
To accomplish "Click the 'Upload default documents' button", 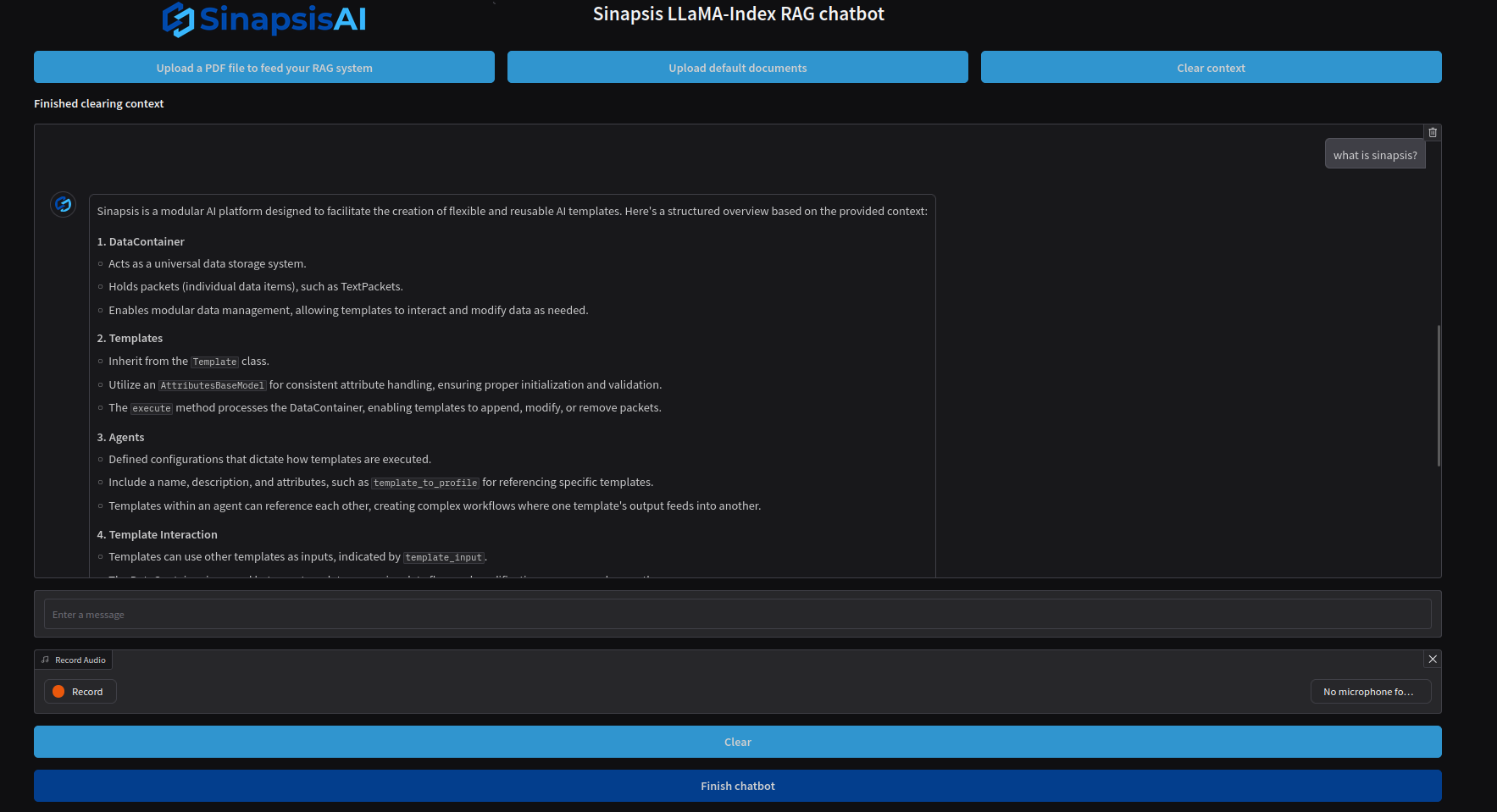I will click(x=737, y=67).
